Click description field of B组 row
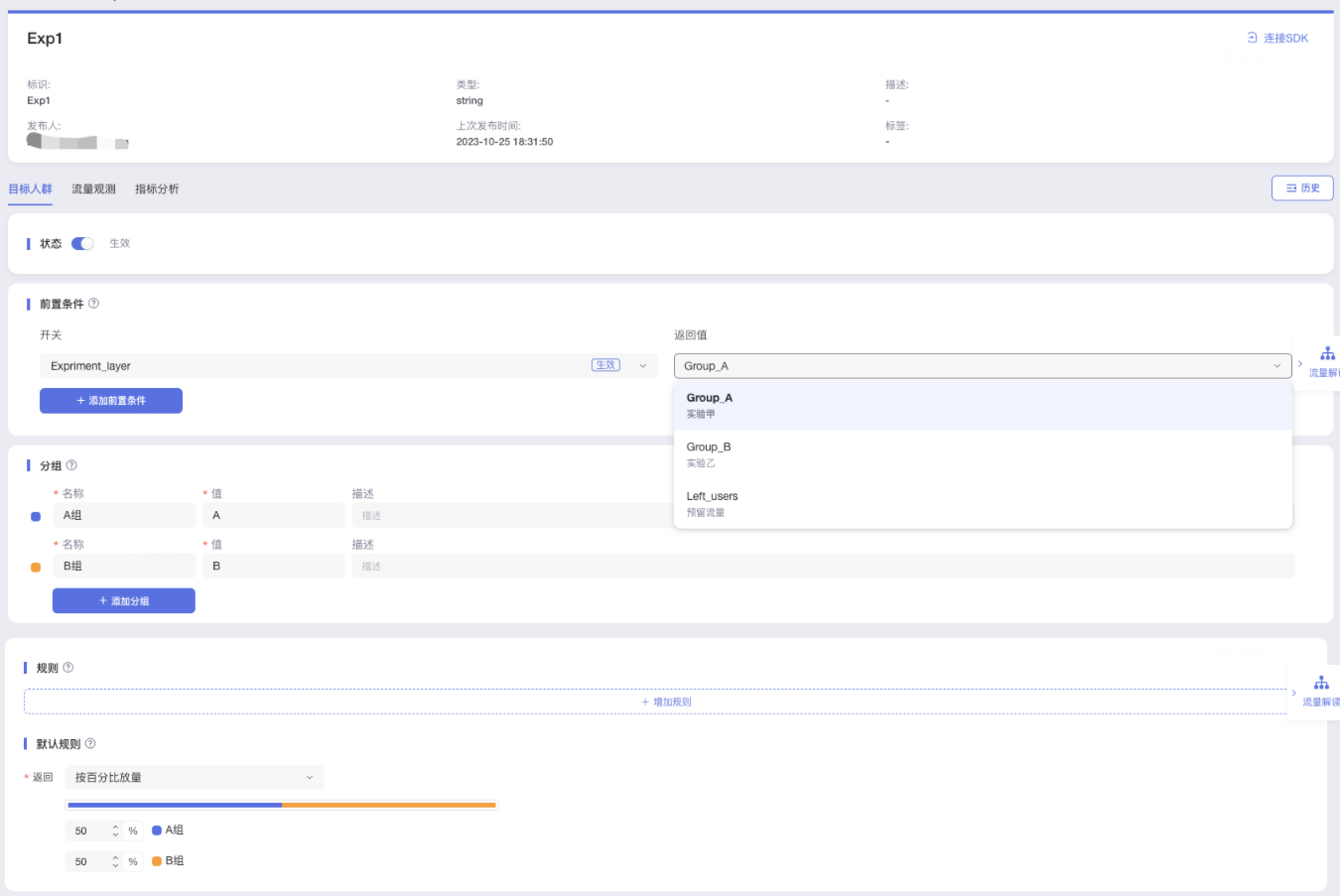The height and width of the screenshot is (896, 1340). point(823,566)
